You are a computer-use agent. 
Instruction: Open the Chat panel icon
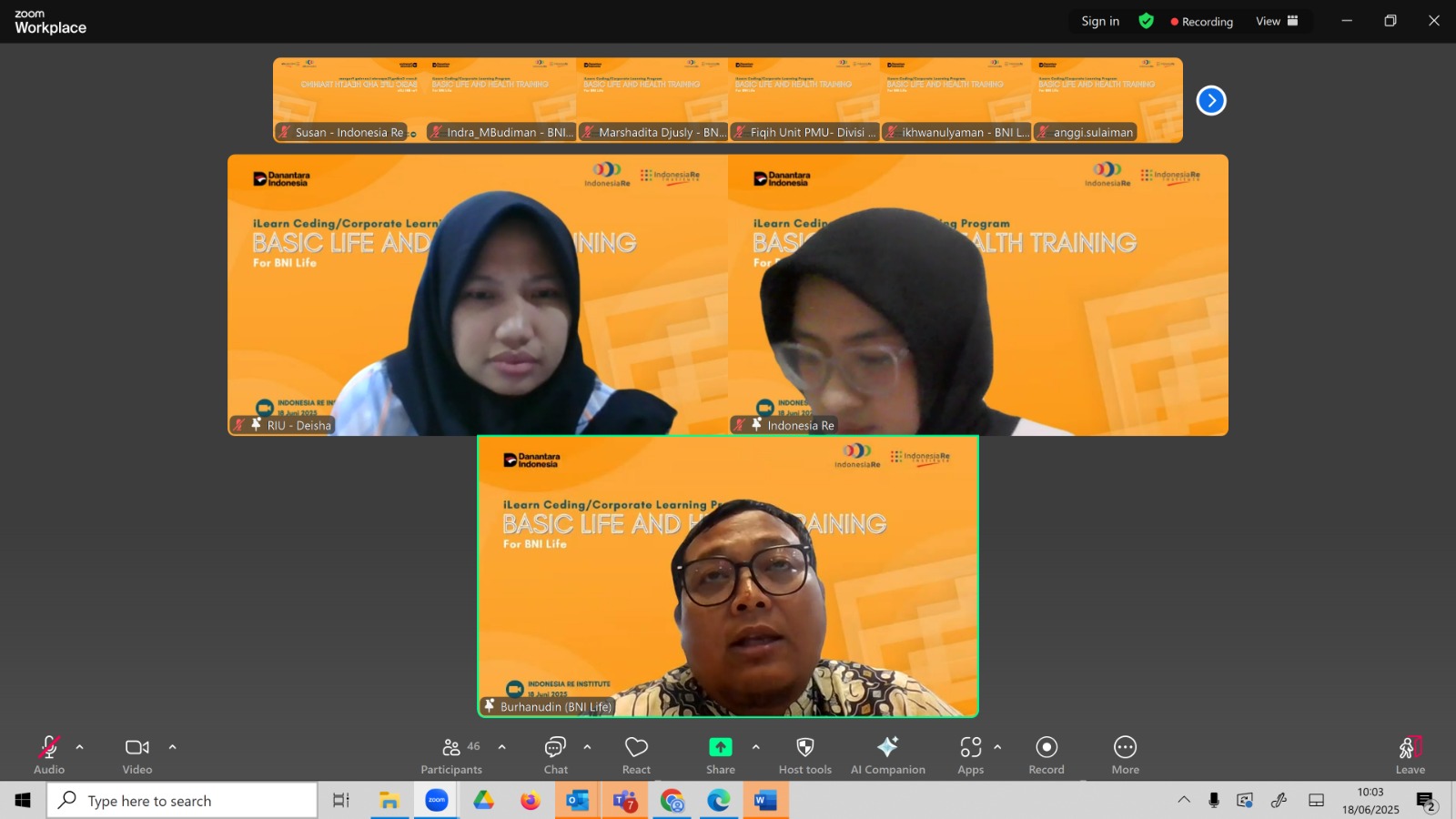[555, 747]
